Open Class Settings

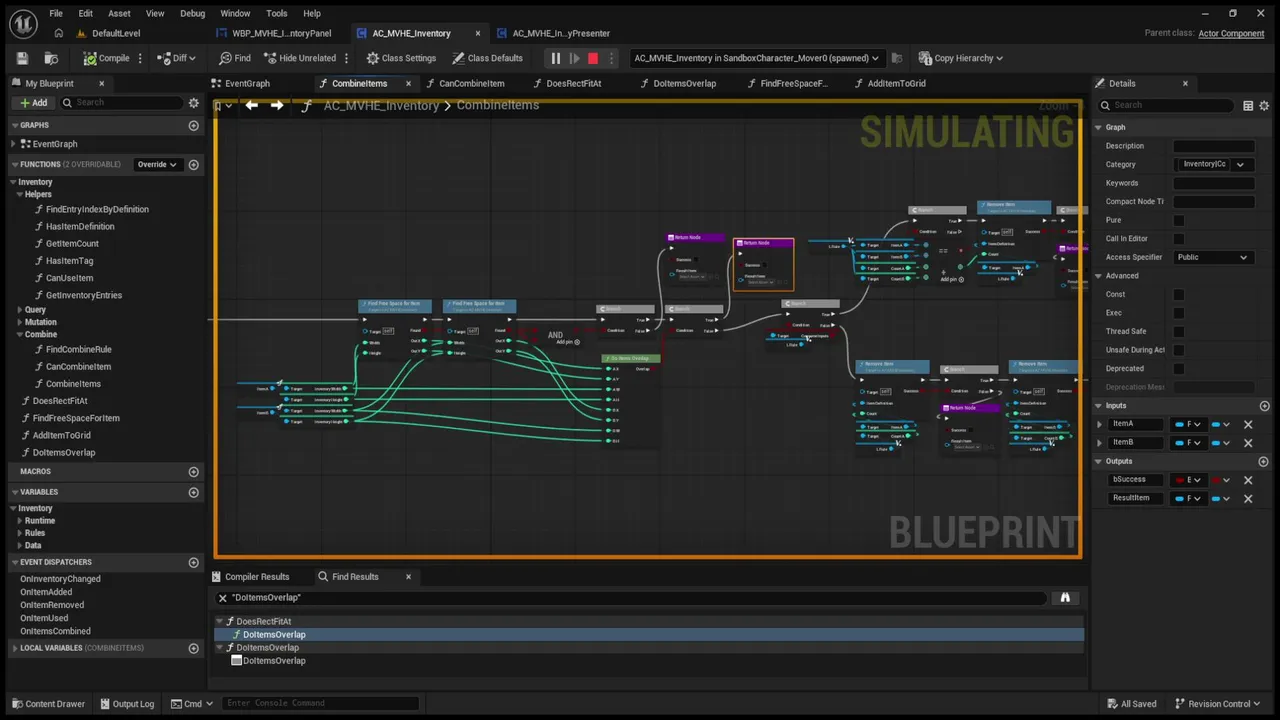coord(401,58)
